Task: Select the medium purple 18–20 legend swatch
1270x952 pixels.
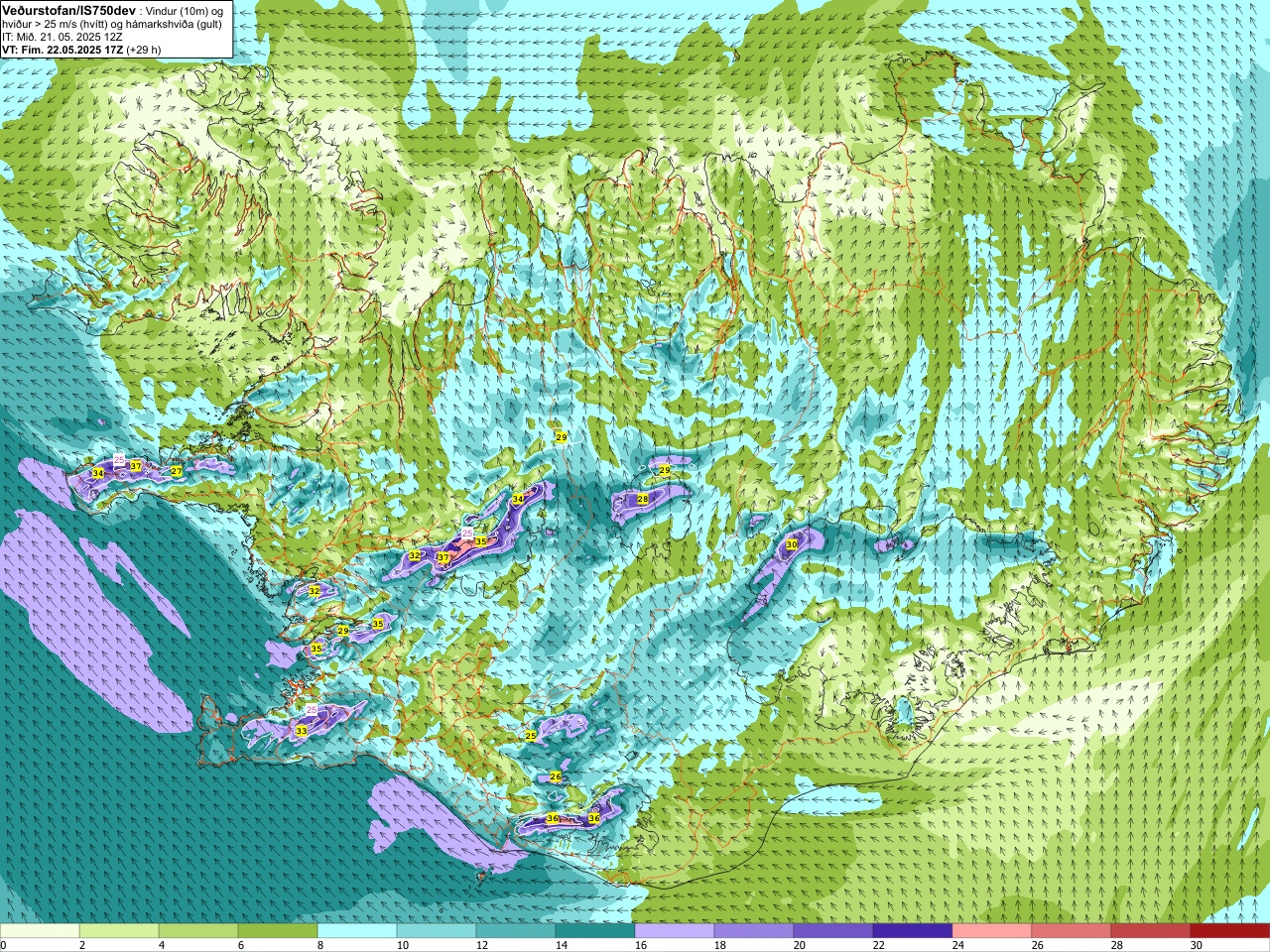Action: [x=754, y=931]
